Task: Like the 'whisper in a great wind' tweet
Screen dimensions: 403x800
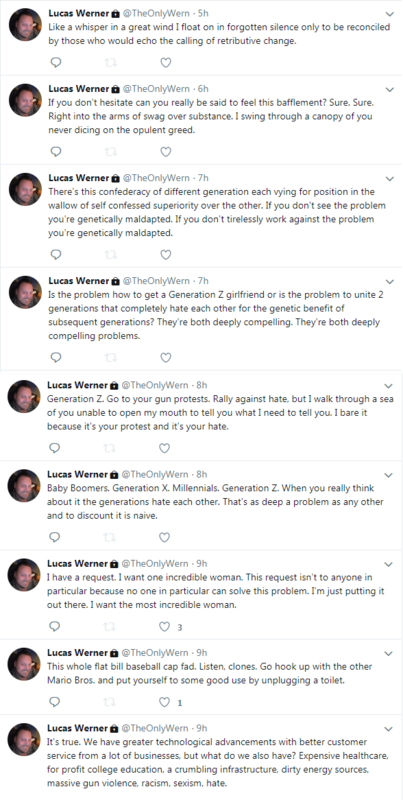Action: [x=166, y=62]
